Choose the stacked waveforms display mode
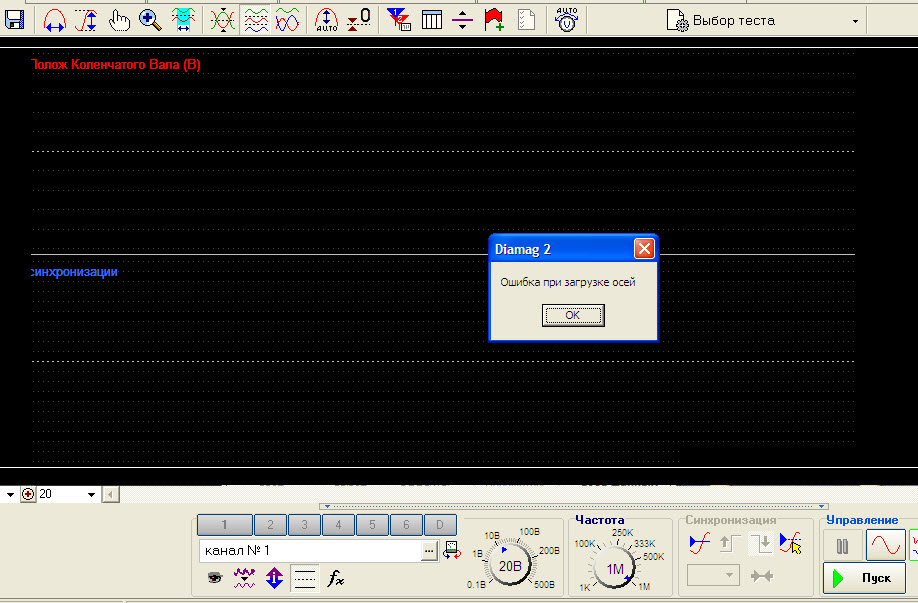The image size is (918, 603). [x=256, y=20]
